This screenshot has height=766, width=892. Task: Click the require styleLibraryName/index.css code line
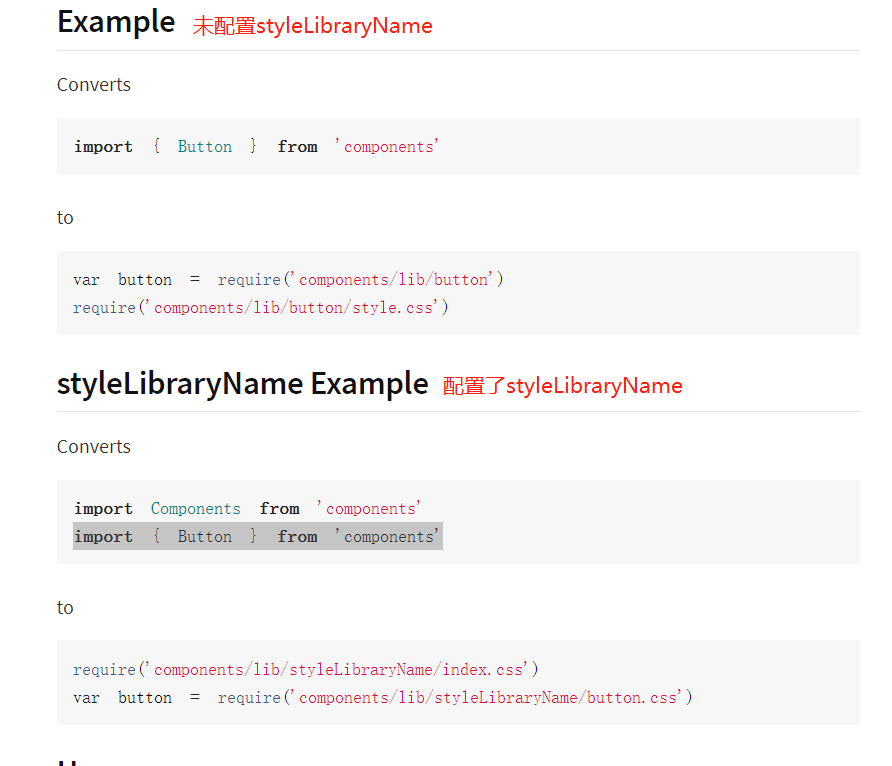(x=305, y=670)
